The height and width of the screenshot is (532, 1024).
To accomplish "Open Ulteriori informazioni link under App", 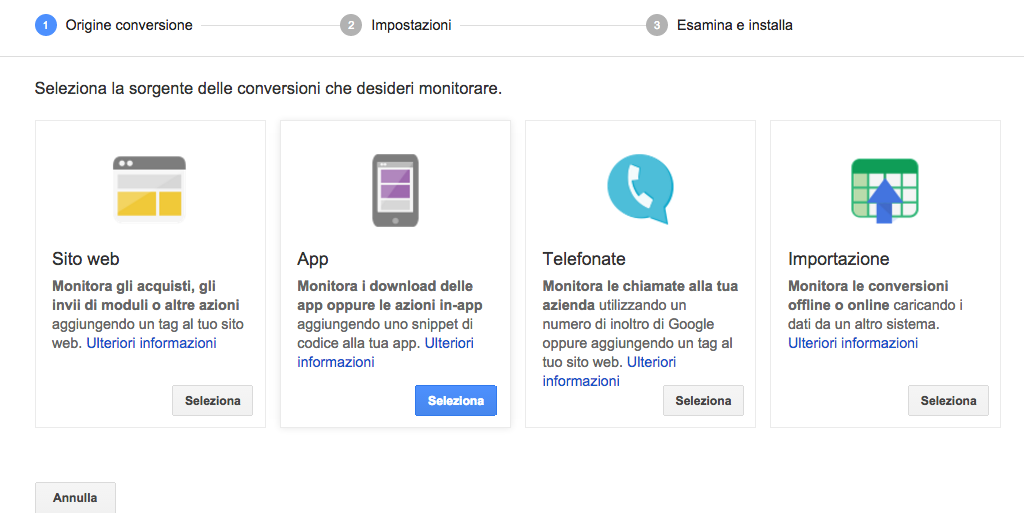I will click(x=449, y=343).
